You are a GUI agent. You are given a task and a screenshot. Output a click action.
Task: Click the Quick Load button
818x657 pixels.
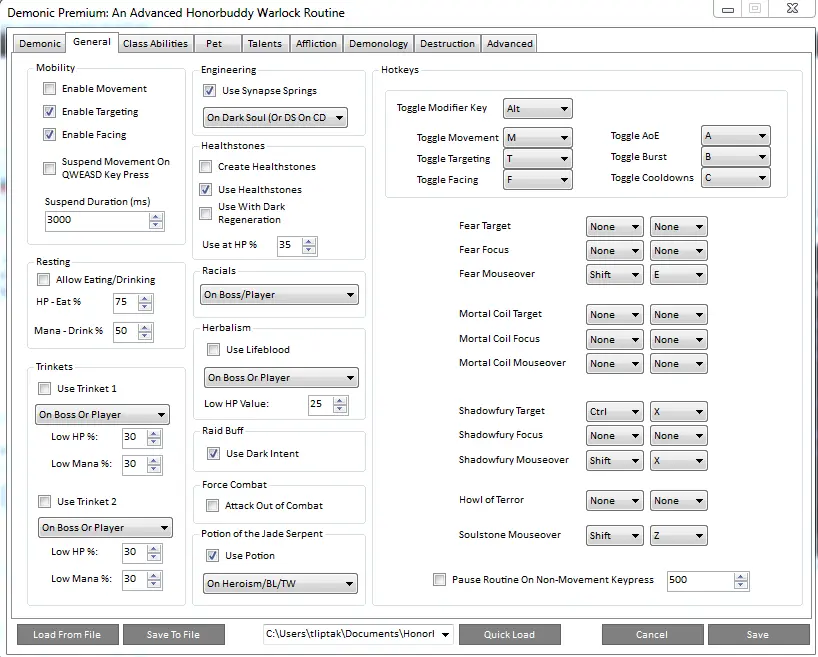click(510, 635)
